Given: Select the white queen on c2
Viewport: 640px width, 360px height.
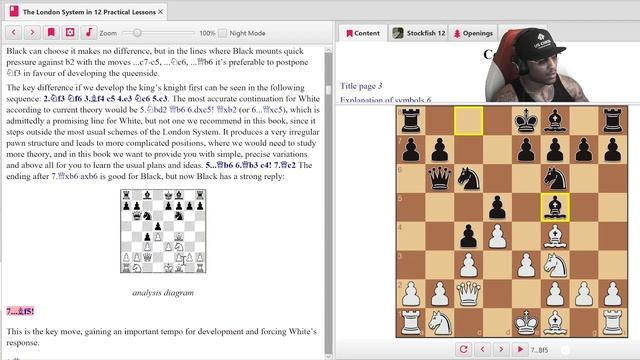Looking at the screenshot, I should [469, 294].
